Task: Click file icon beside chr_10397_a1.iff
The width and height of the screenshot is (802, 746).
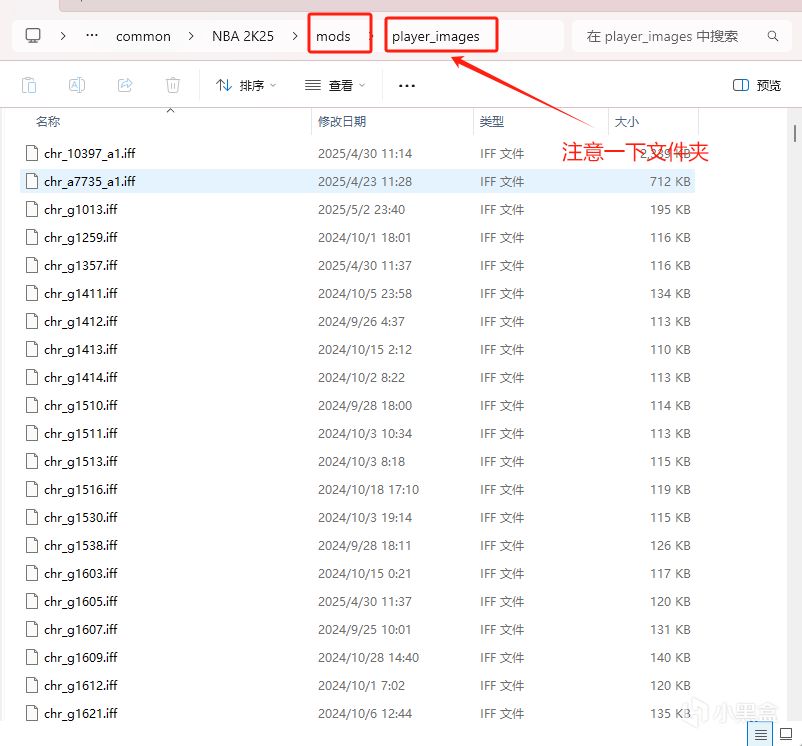Action: click(x=32, y=153)
